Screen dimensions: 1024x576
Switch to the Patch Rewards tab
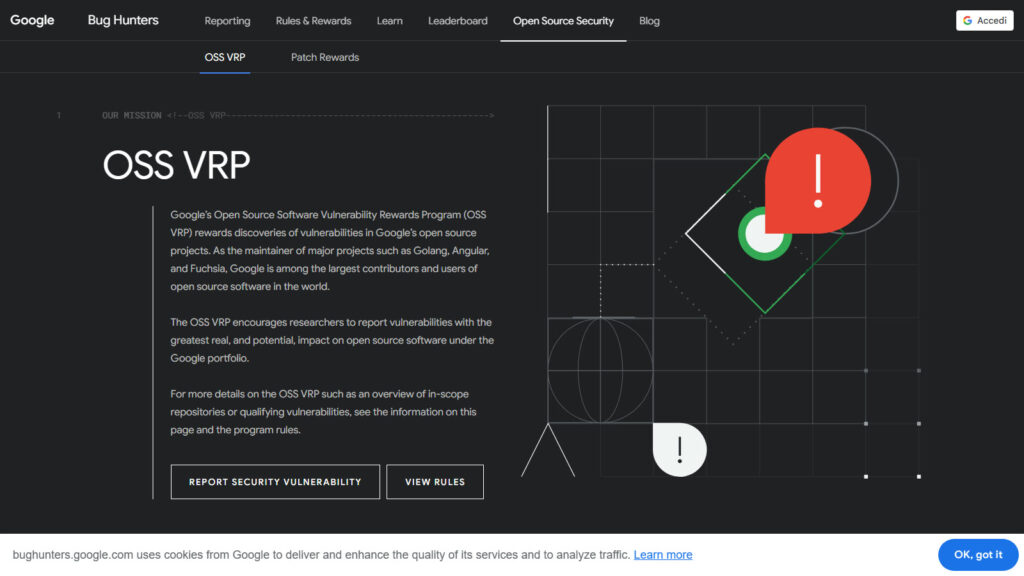point(325,57)
